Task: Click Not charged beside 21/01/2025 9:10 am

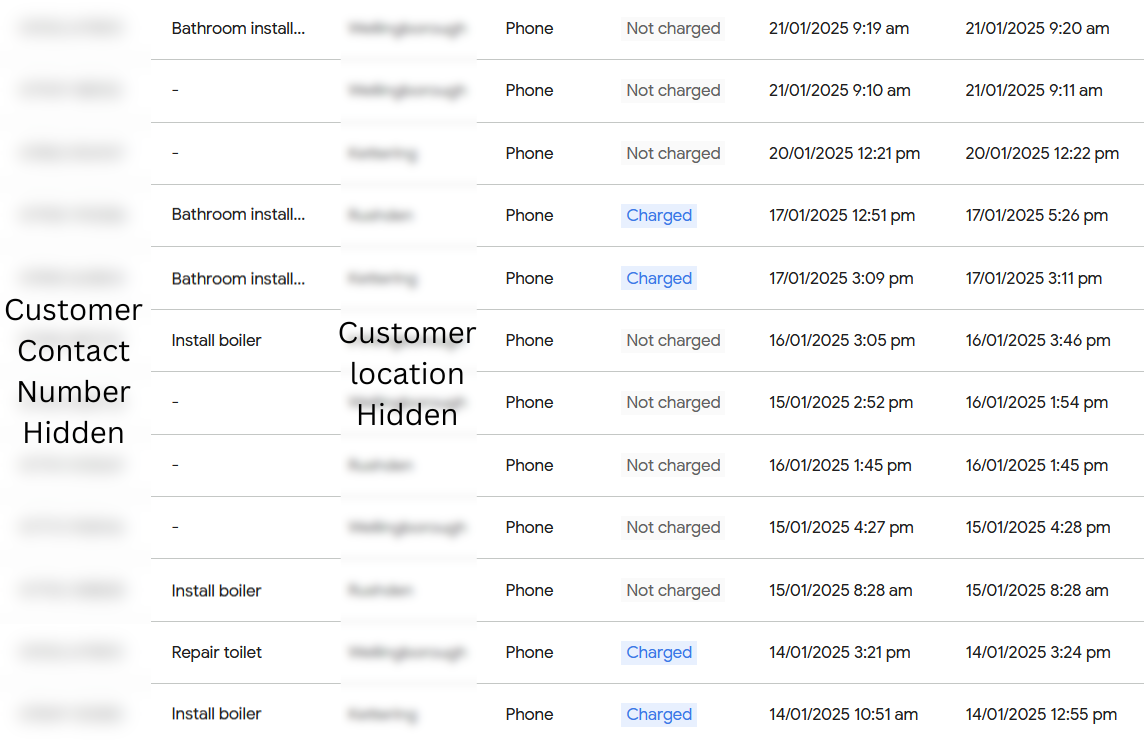Action: [673, 90]
